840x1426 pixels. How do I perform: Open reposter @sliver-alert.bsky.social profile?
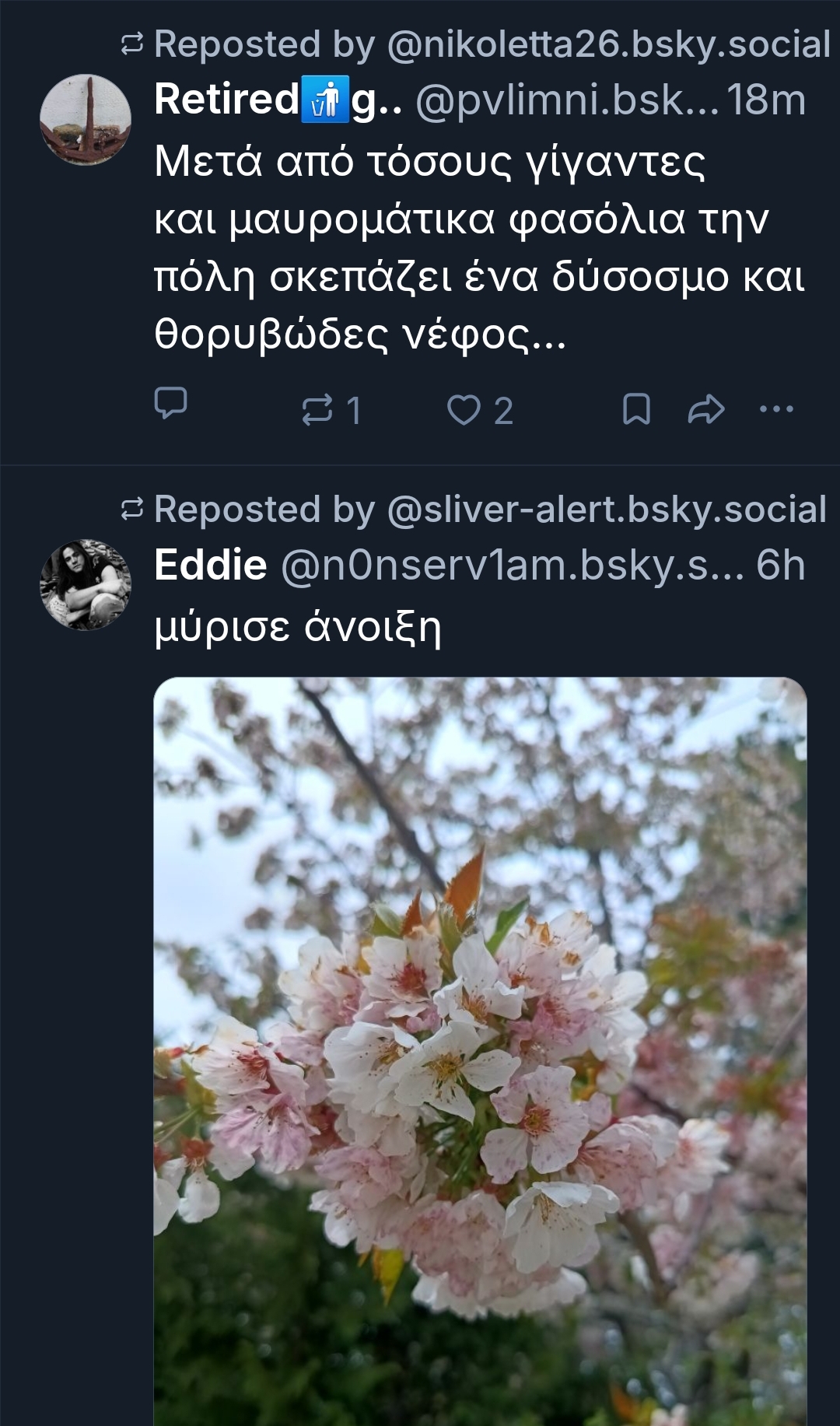pos(606,510)
